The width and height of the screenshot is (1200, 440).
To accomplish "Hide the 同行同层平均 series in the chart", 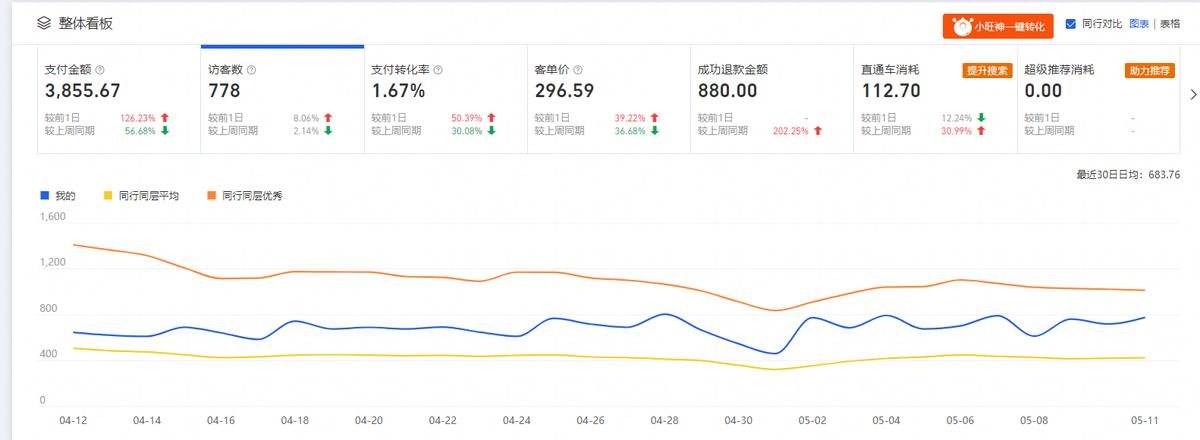I will [x=141, y=195].
